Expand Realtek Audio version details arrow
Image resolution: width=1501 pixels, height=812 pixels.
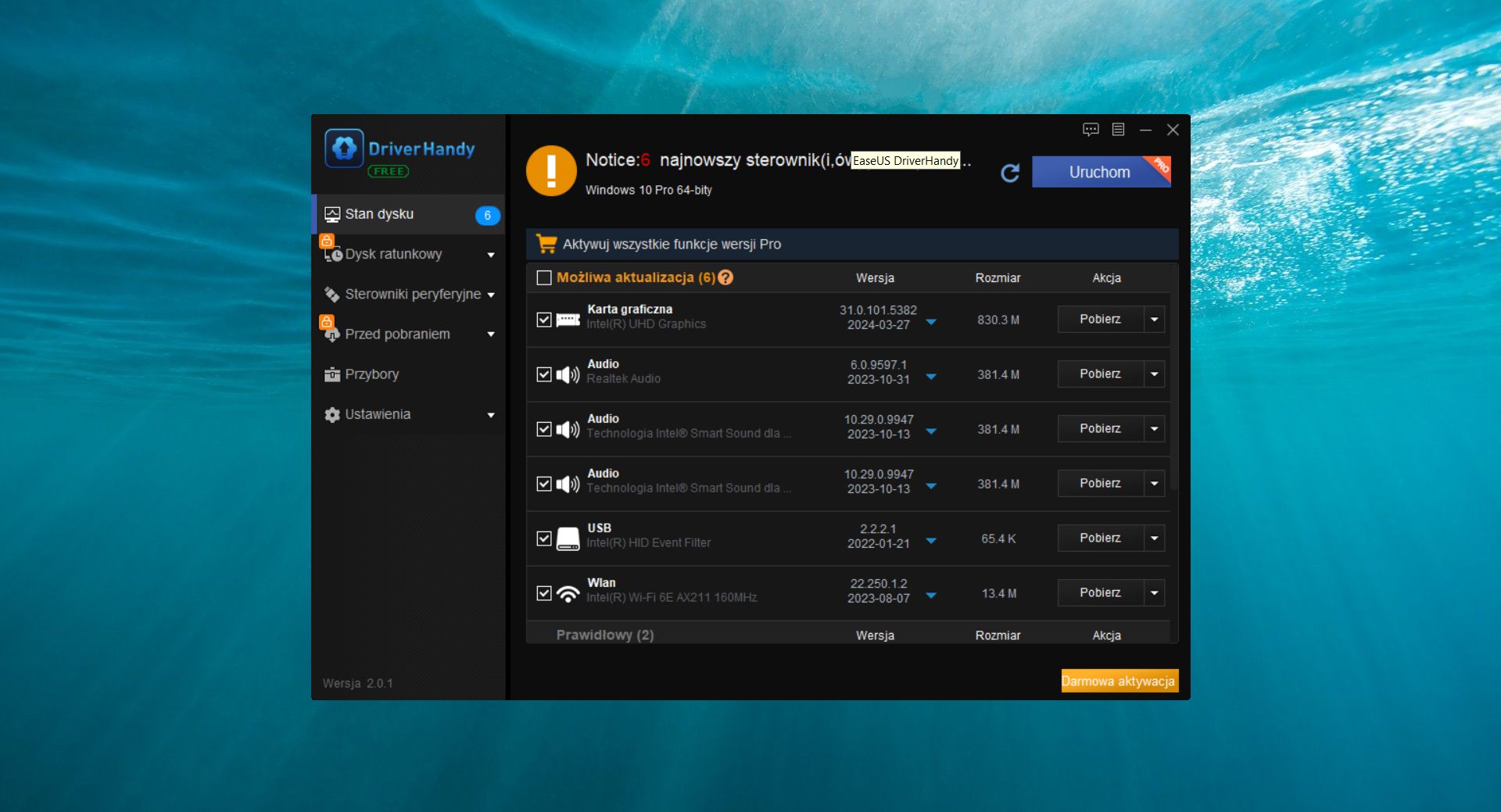pos(931,377)
